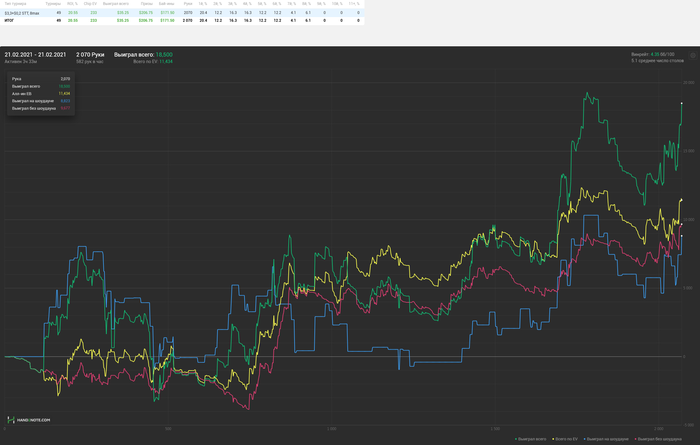This screenshot has height=445, width=700.
Task: Click the '582 рук в час' label
Action: point(90,62)
